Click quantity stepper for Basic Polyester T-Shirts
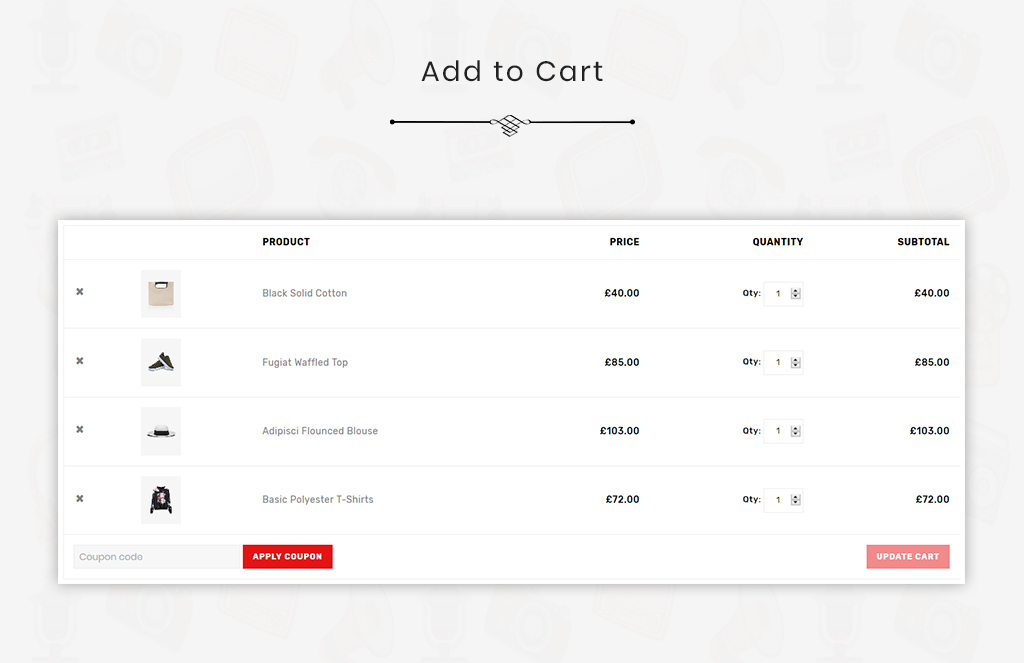This screenshot has height=663, width=1024. pos(795,499)
